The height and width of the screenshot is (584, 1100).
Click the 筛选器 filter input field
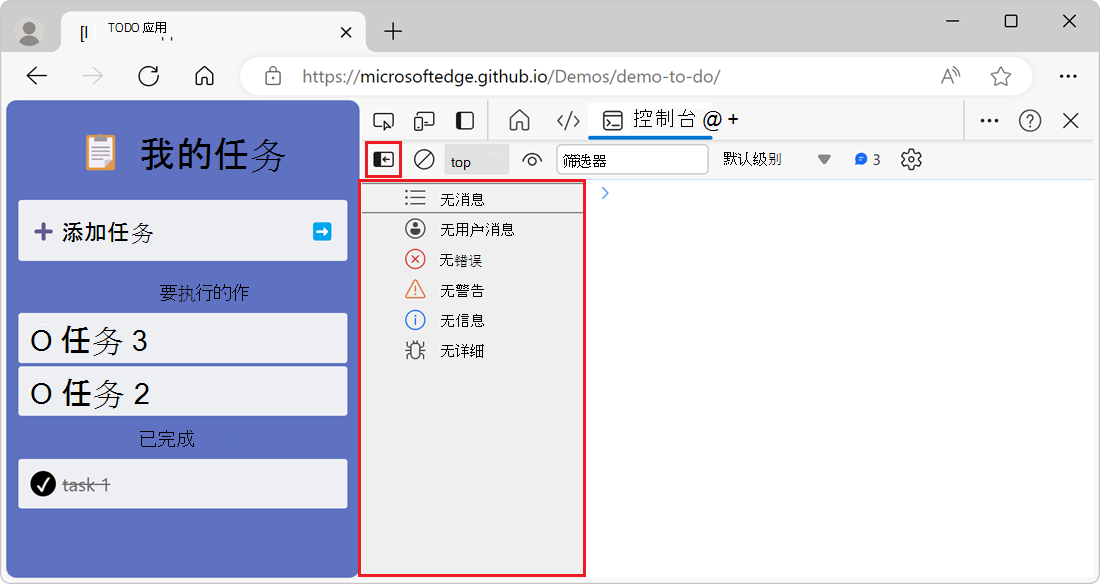point(633,160)
